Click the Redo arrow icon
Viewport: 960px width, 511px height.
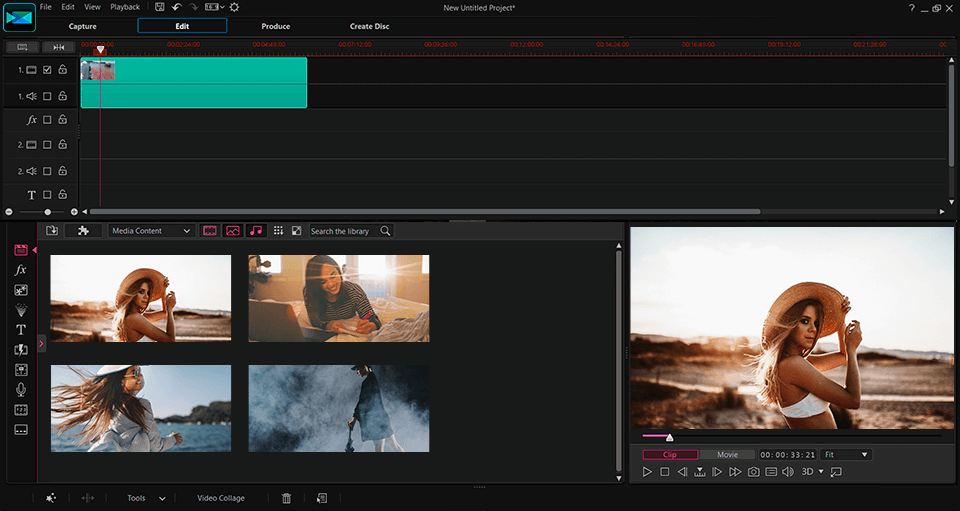point(193,7)
